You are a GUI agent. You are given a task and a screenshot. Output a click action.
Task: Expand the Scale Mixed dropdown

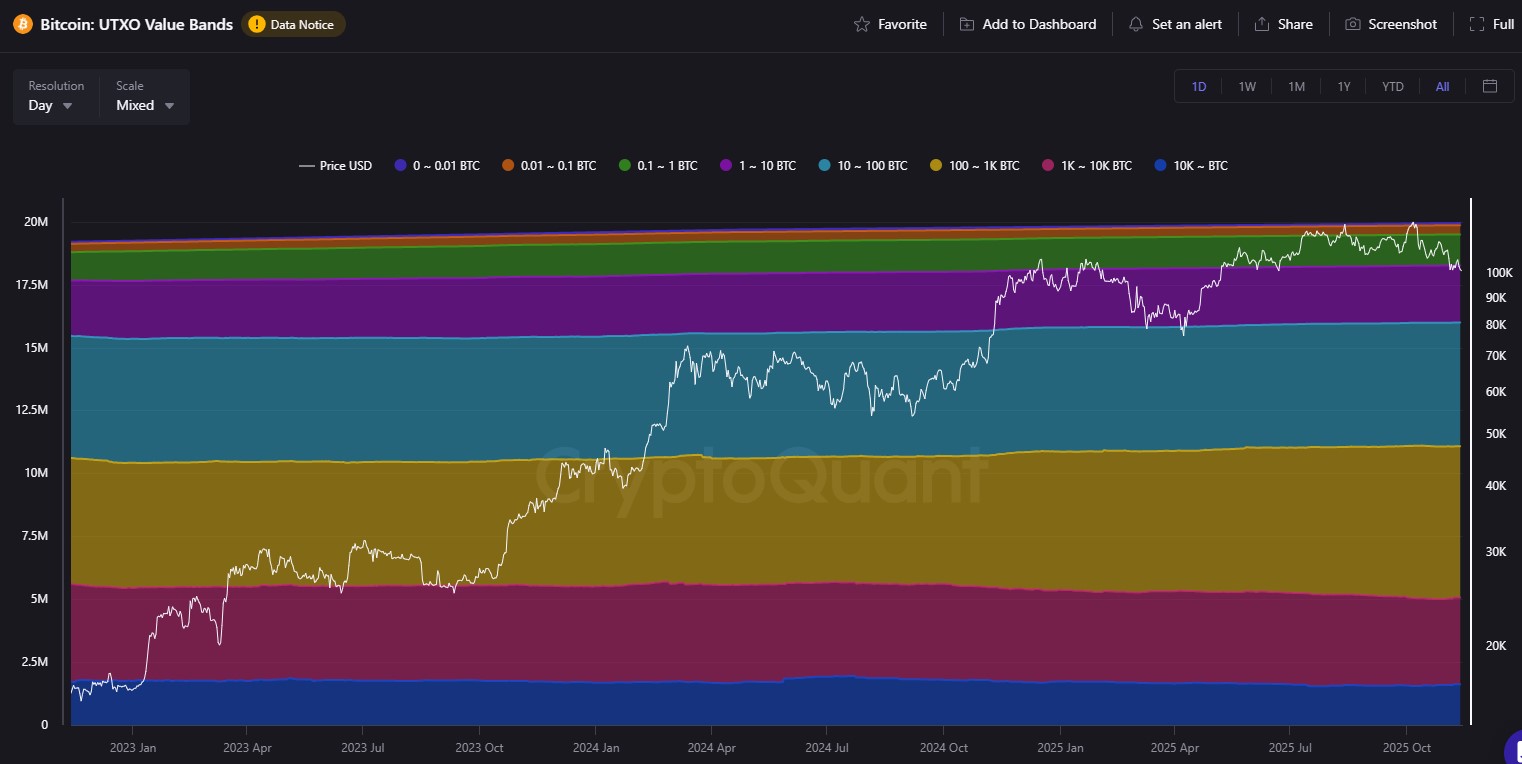click(x=145, y=105)
